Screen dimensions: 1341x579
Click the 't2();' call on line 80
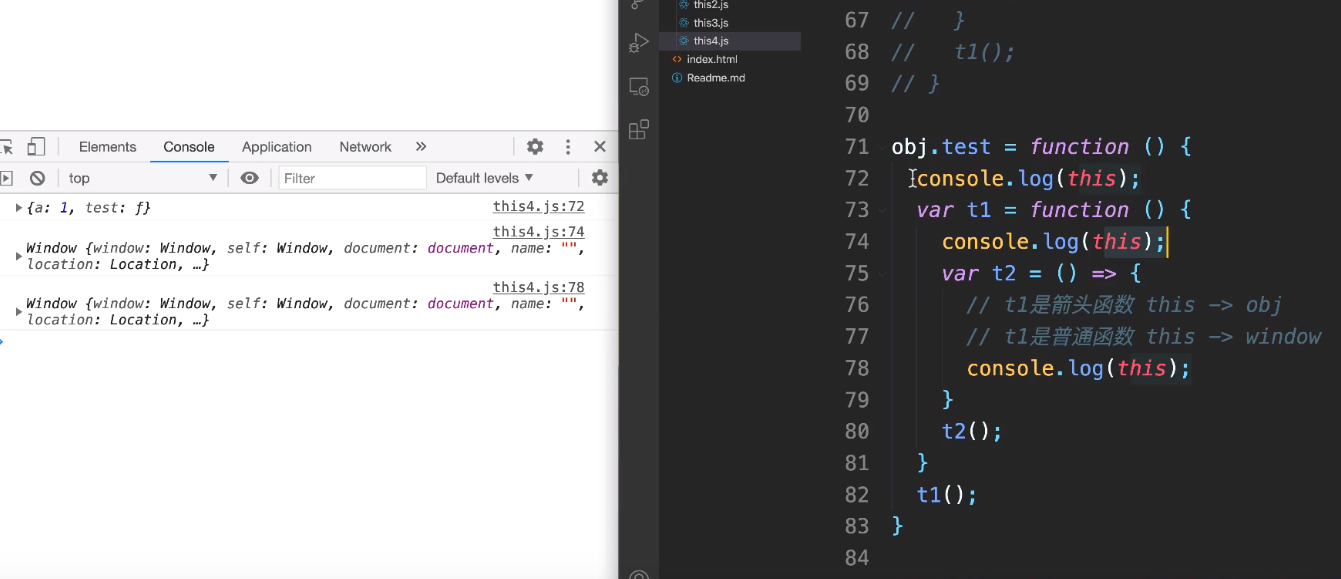[972, 431]
